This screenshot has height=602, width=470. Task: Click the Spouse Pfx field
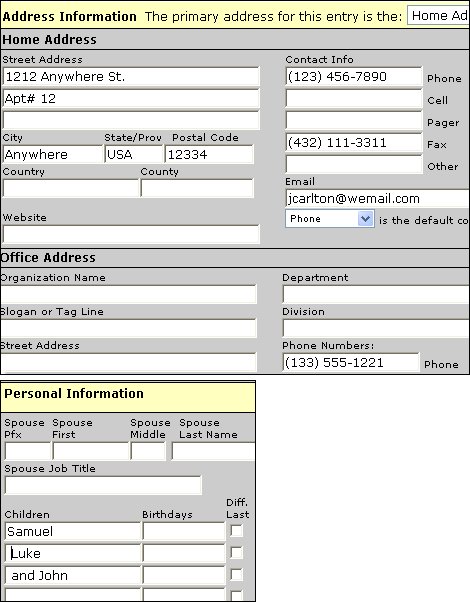pyautogui.click(x=28, y=451)
